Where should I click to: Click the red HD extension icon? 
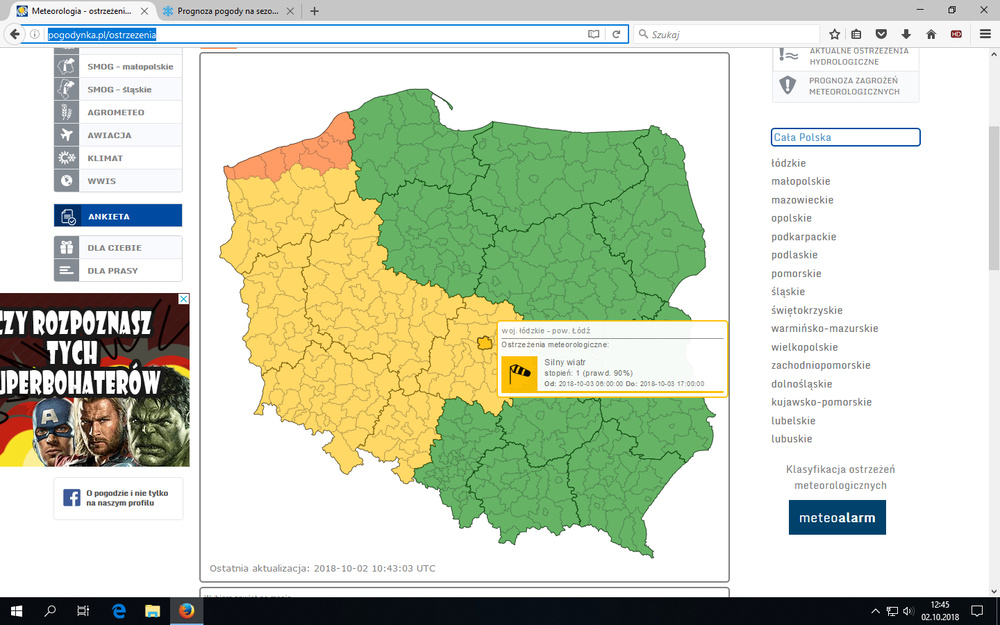[x=956, y=34]
